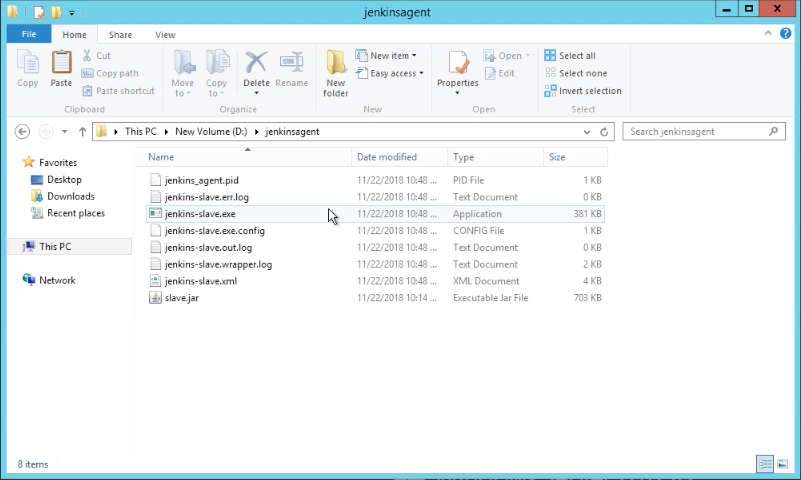Click Copy path in the ribbon
Screen dimensions: 801x480
pos(110,73)
